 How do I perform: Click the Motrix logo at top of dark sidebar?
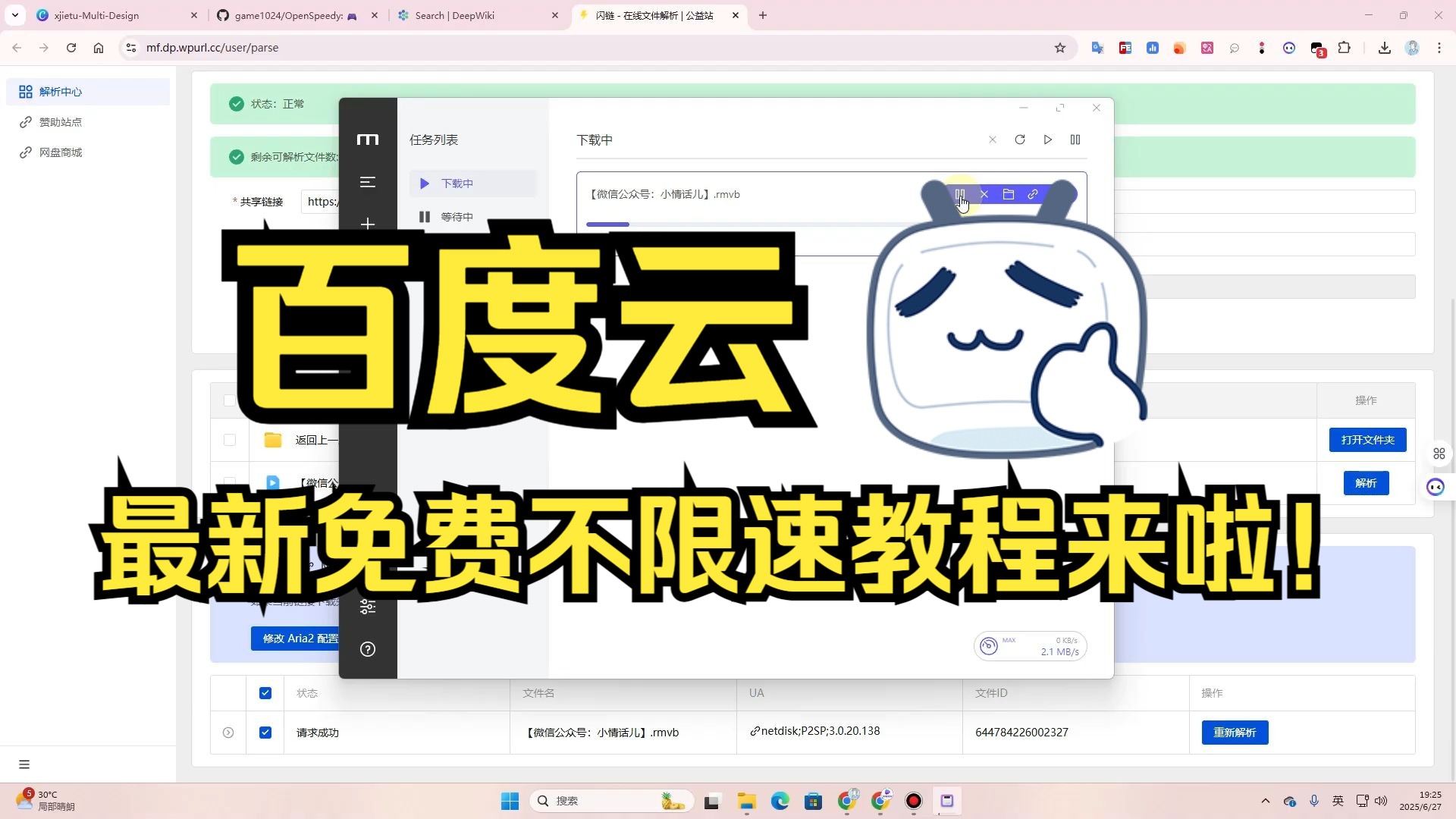point(368,140)
